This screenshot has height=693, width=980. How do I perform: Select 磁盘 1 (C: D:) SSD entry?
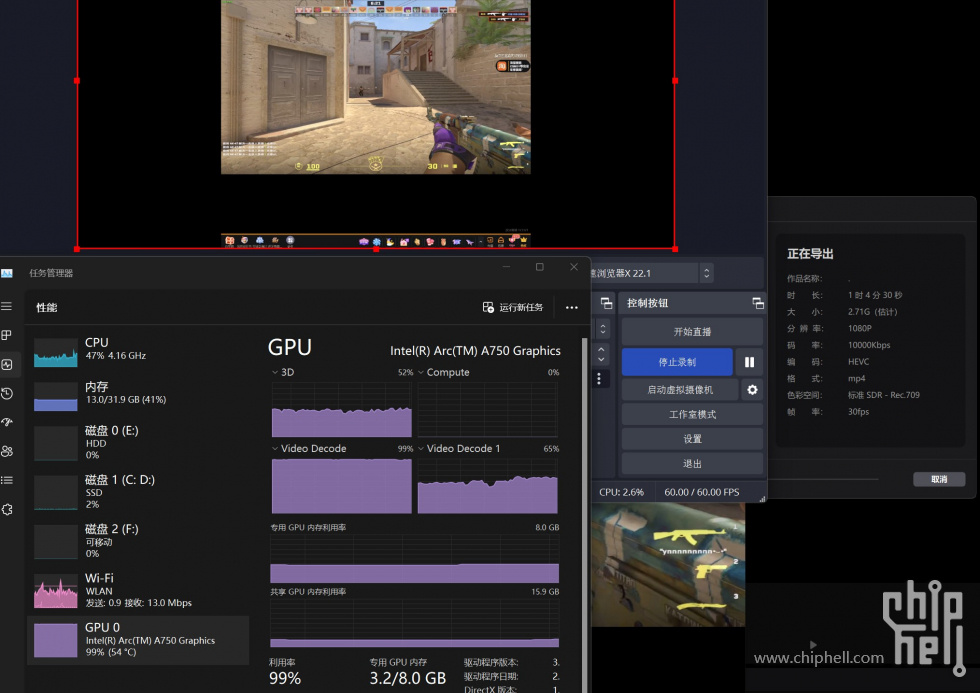[x=138, y=492]
